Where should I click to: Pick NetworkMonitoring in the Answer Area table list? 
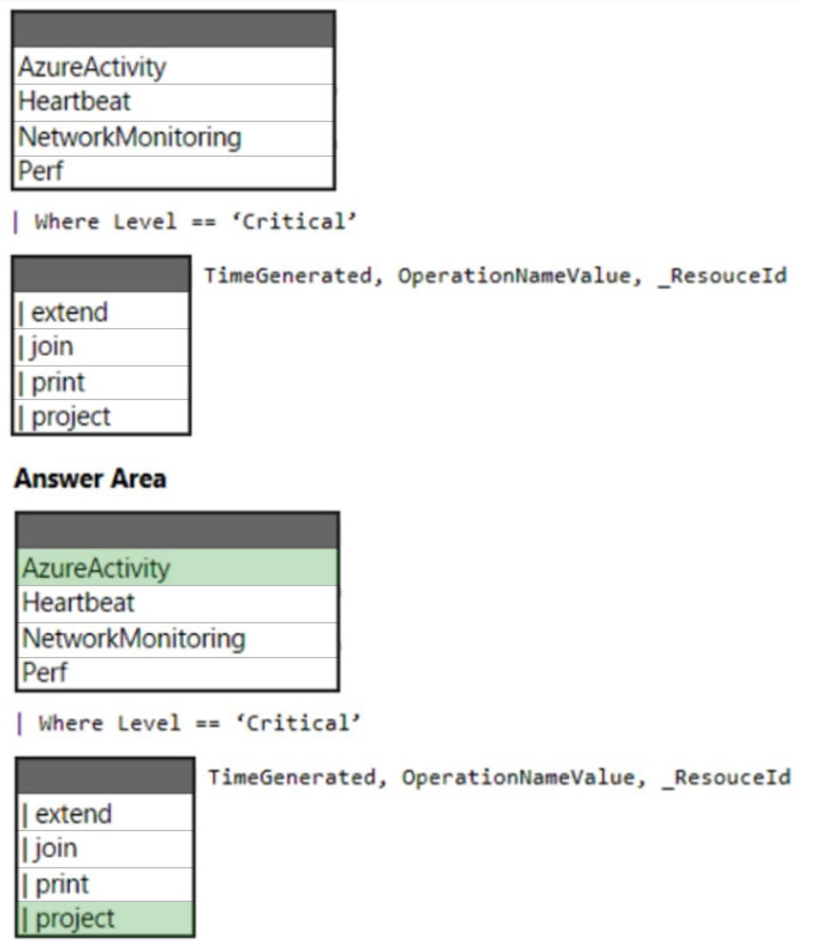click(x=177, y=638)
